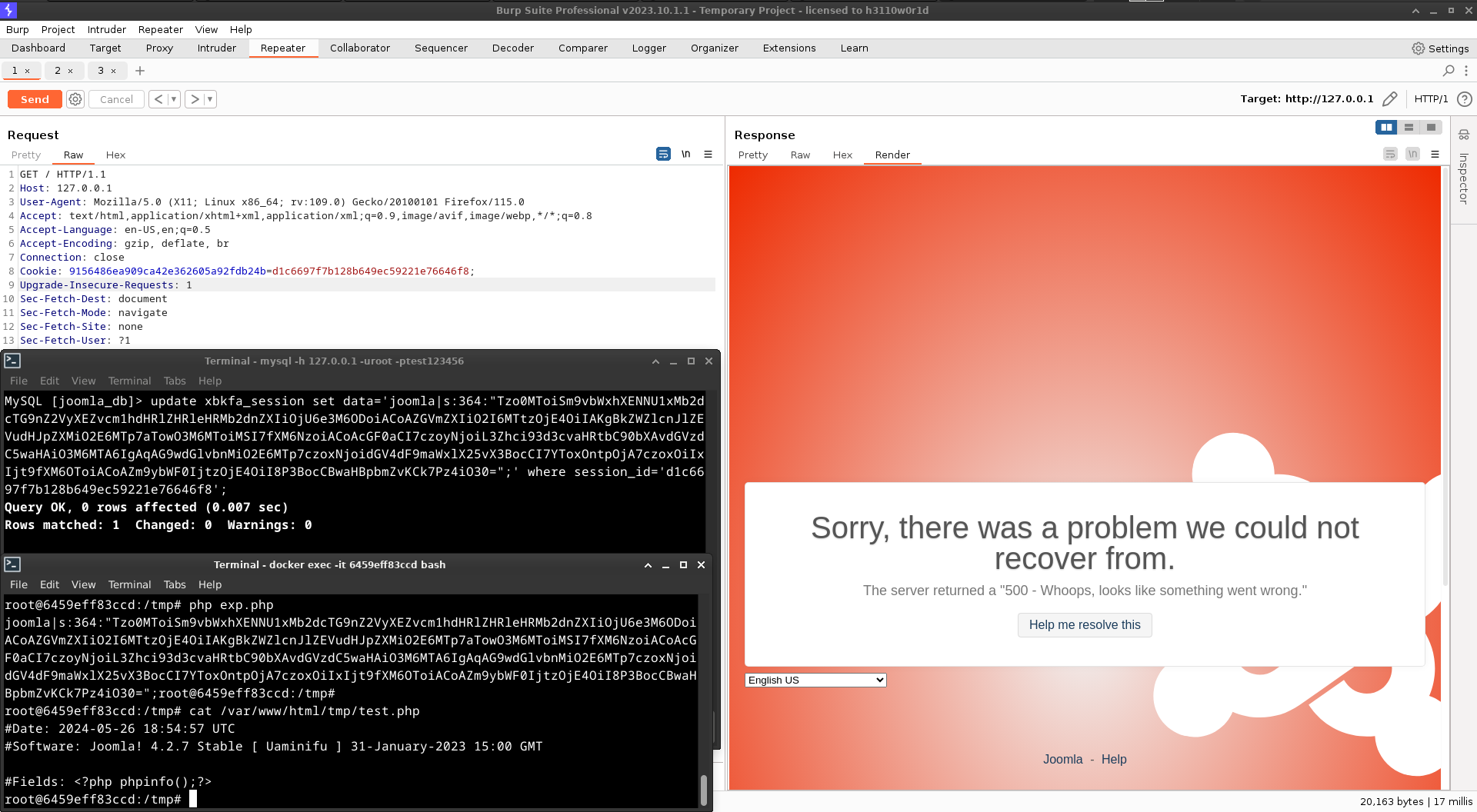1477x812 pixels.
Task: Maximize the docker exec terminal window
Action: tap(683, 565)
